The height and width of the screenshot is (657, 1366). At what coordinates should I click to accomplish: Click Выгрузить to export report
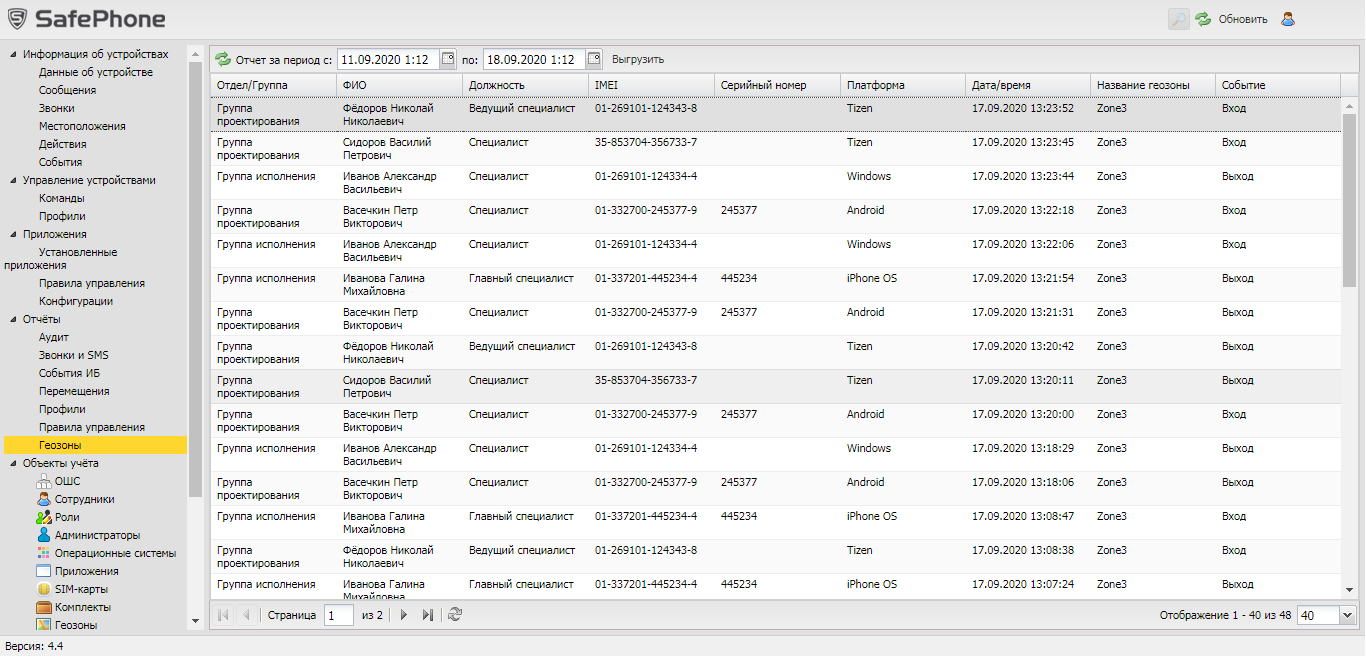[x=638, y=59]
